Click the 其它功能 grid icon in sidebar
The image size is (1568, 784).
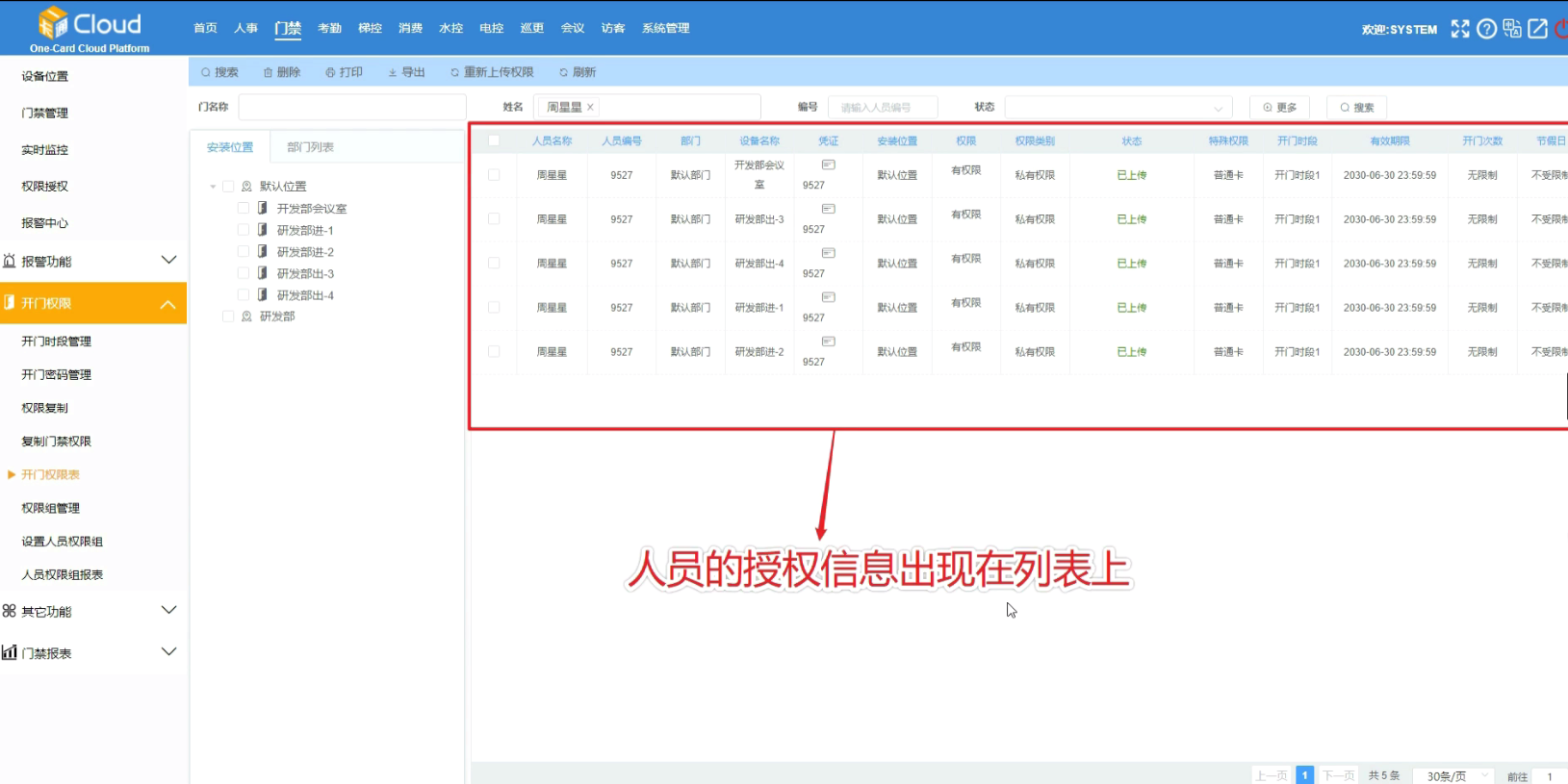(10, 611)
